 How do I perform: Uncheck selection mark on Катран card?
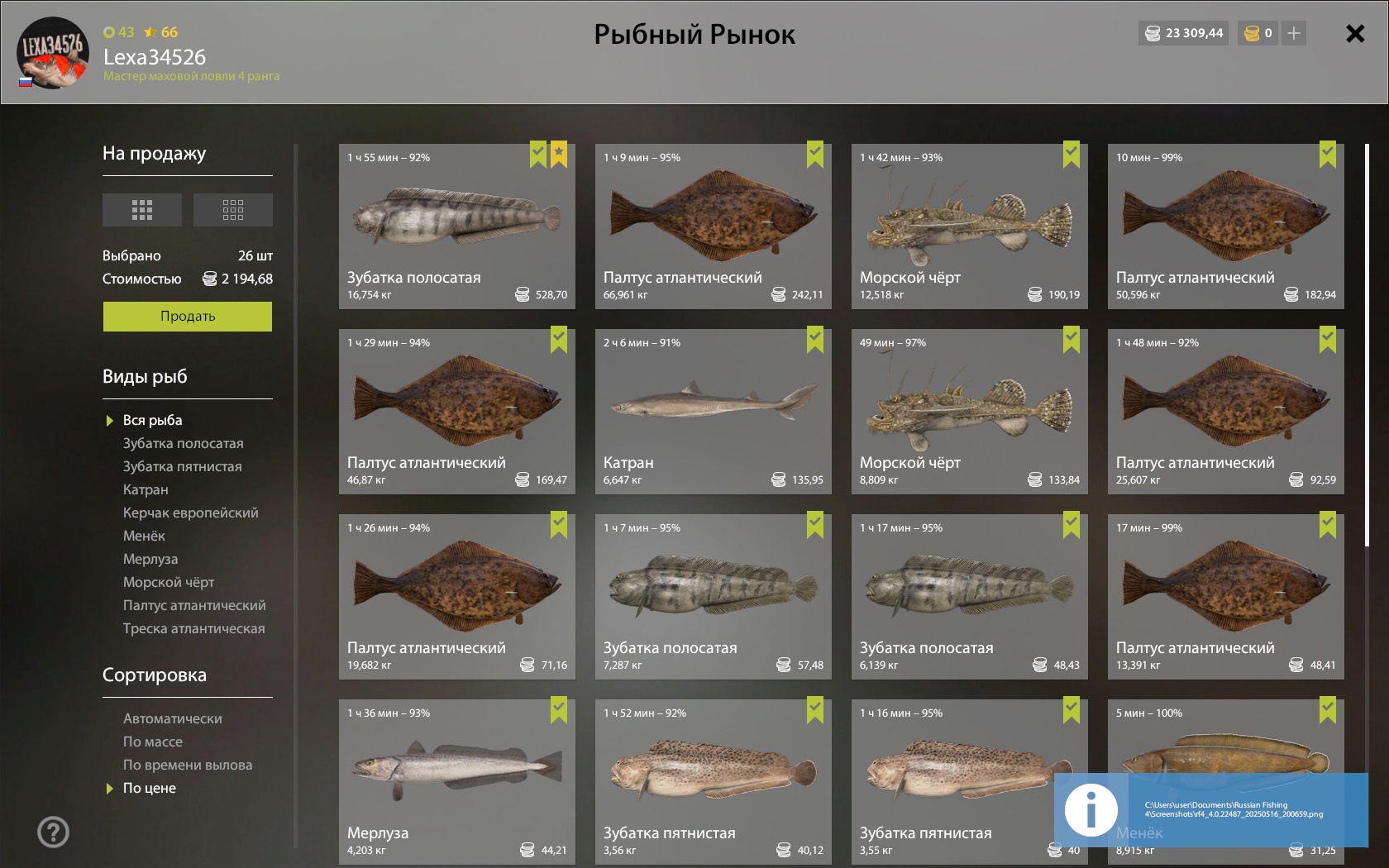coord(815,340)
